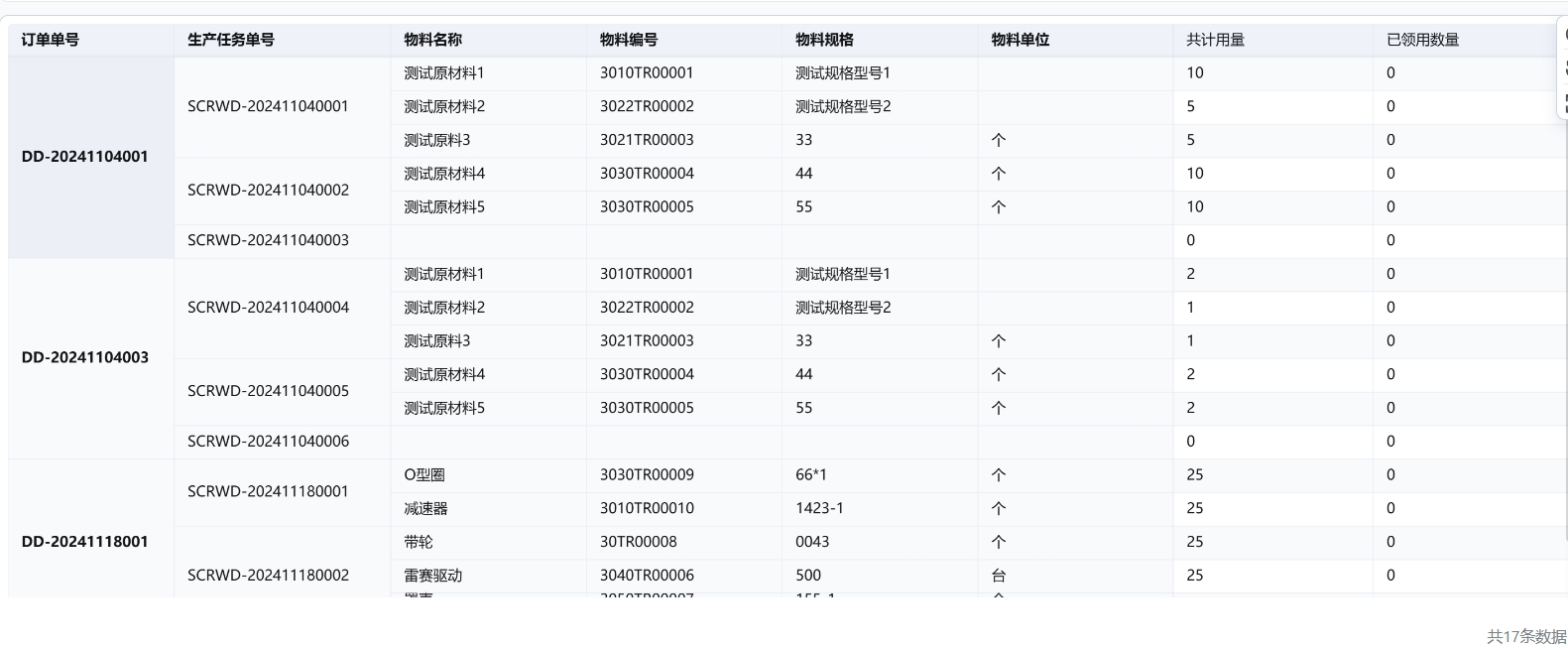Click the 物料编号 column header

629,40
